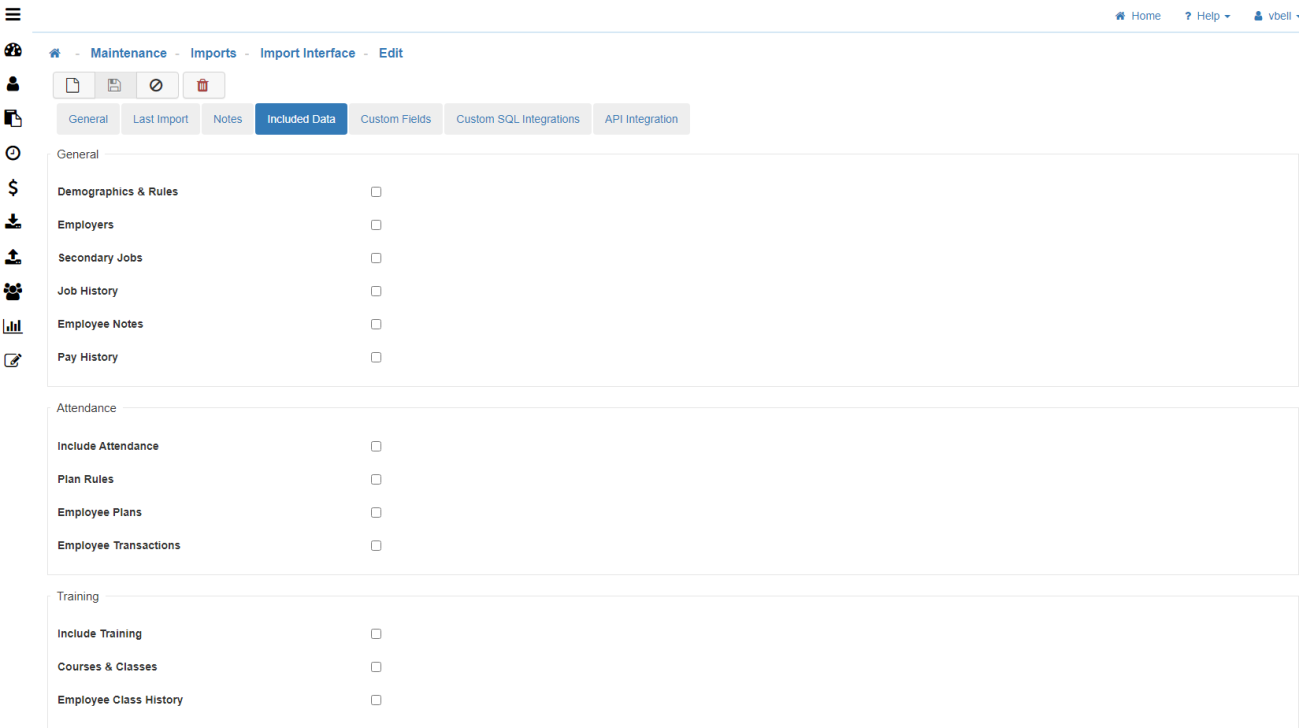This screenshot has height=728, width=1299.
Task: Click the red trash delete button
Action: 203,86
